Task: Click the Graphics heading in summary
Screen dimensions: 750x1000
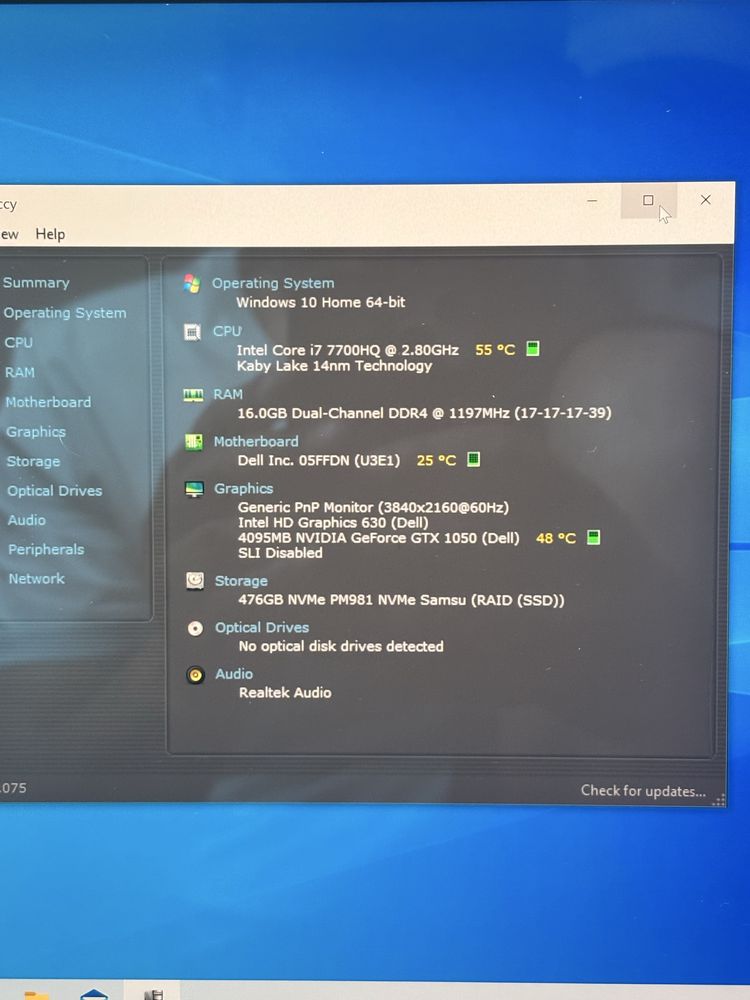Action: pyautogui.click(x=244, y=489)
